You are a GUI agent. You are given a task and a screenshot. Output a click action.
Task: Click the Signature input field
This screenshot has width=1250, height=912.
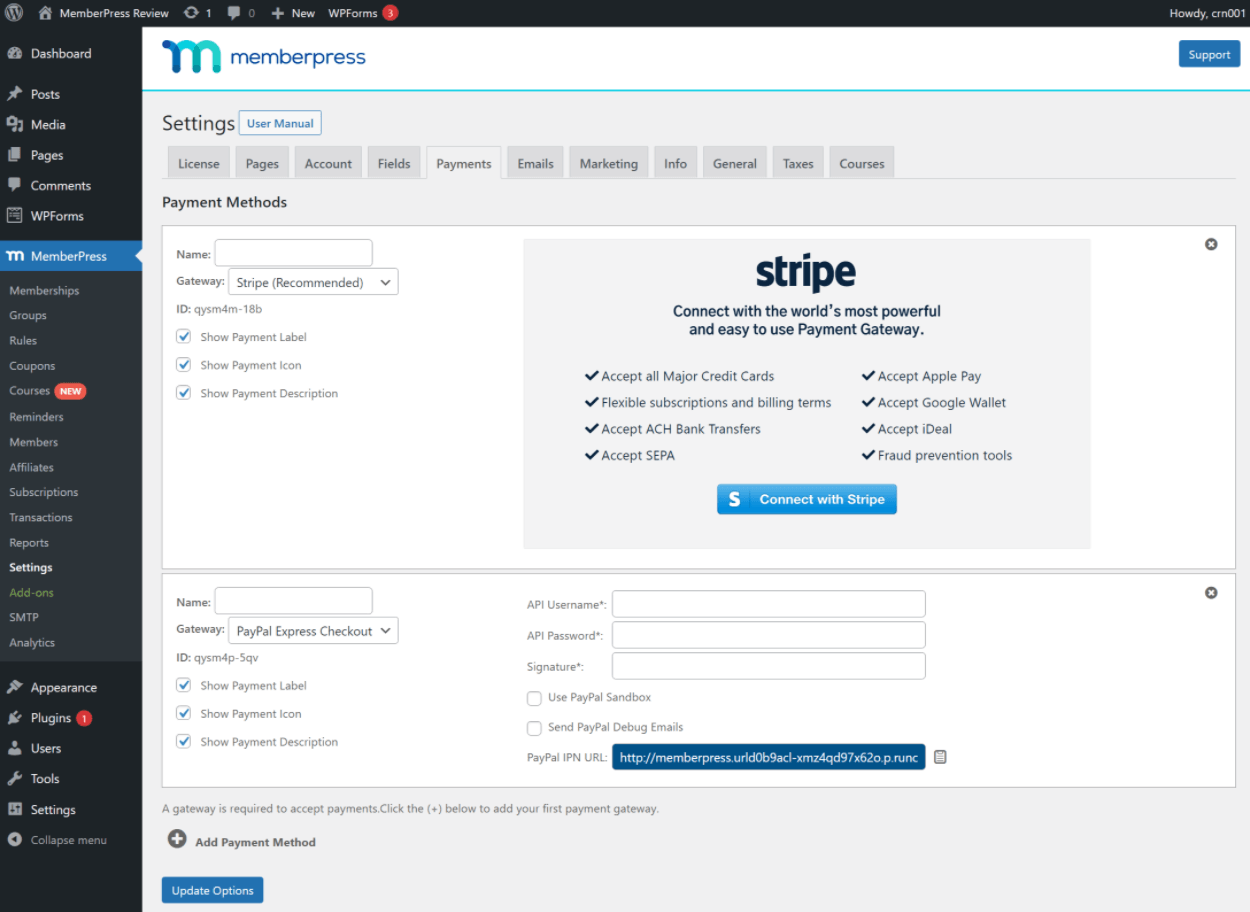click(768, 666)
